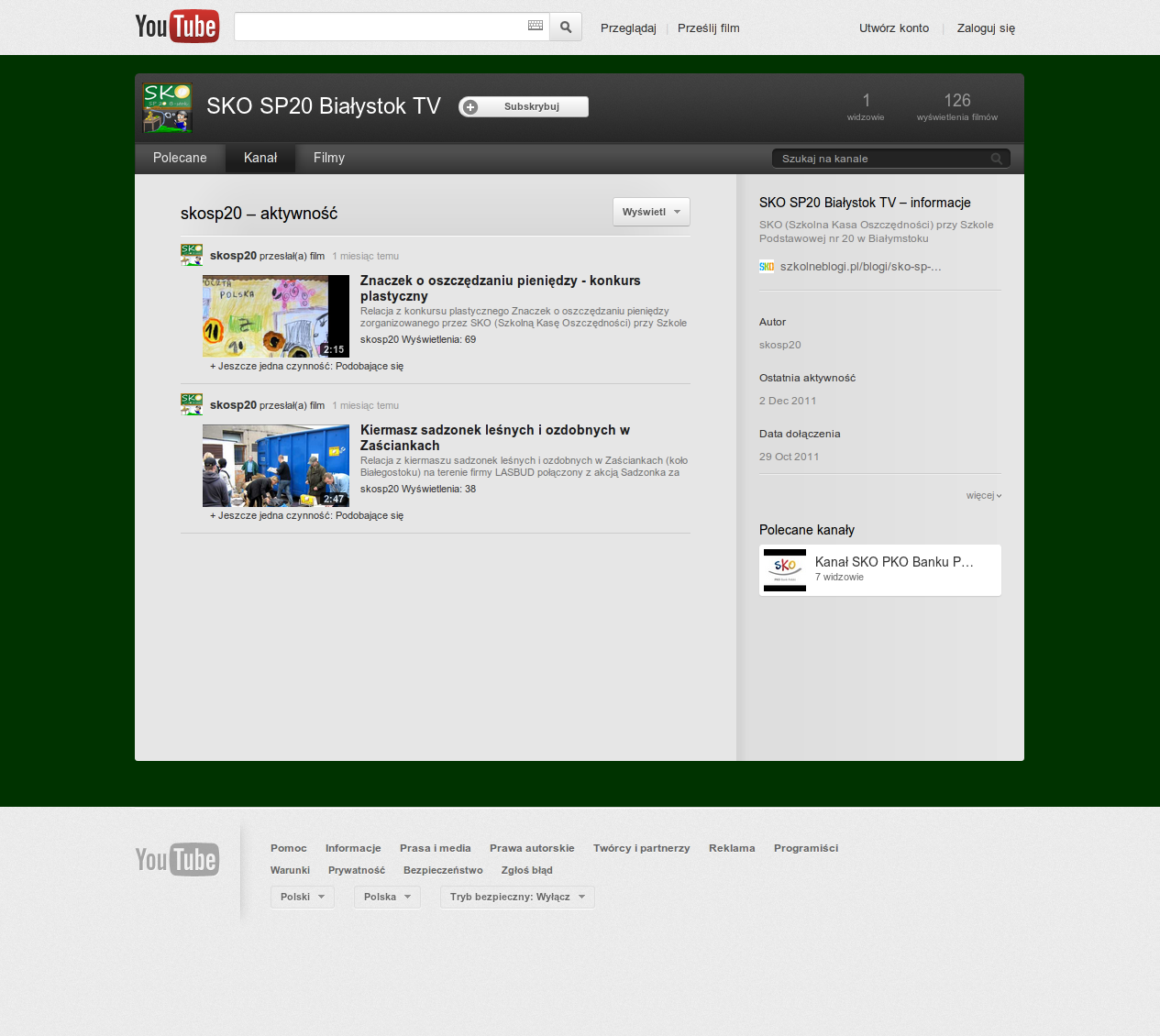1160x1036 pixels.
Task: Open Przeglądaj in the top menu
Action: click(x=628, y=28)
